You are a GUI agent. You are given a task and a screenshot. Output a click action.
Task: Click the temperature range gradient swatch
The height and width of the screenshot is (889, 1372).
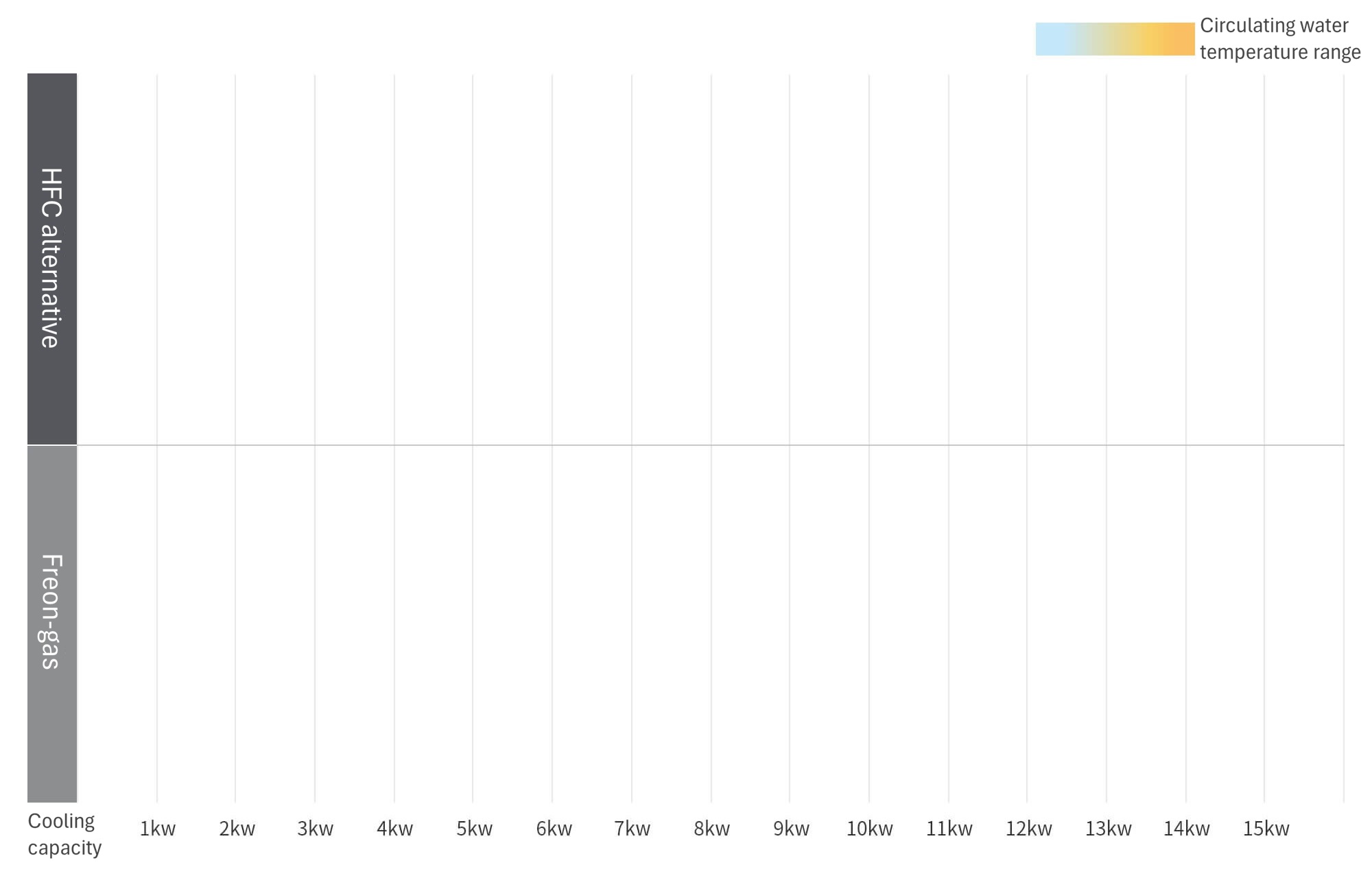tap(1115, 39)
